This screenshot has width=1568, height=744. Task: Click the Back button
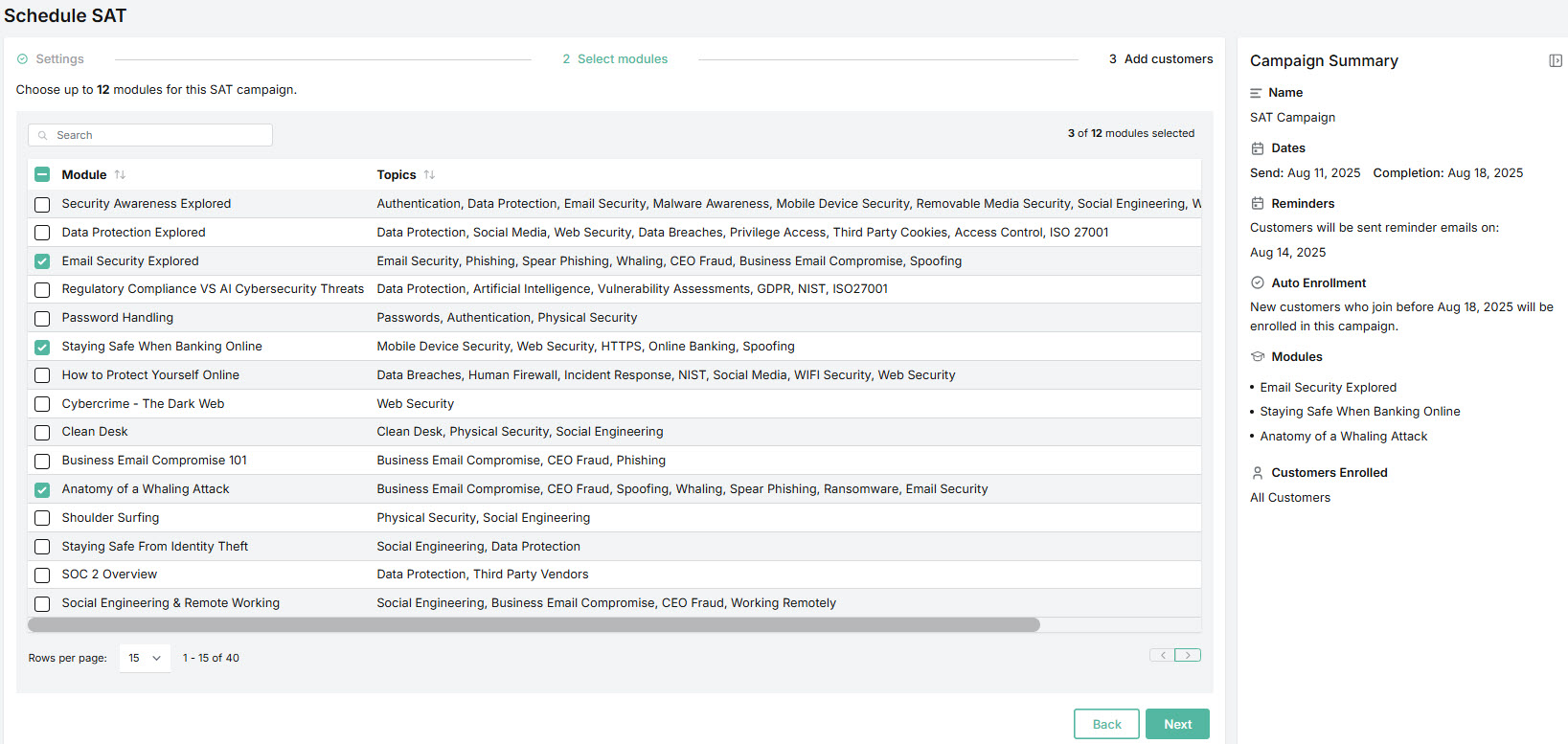(1106, 724)
